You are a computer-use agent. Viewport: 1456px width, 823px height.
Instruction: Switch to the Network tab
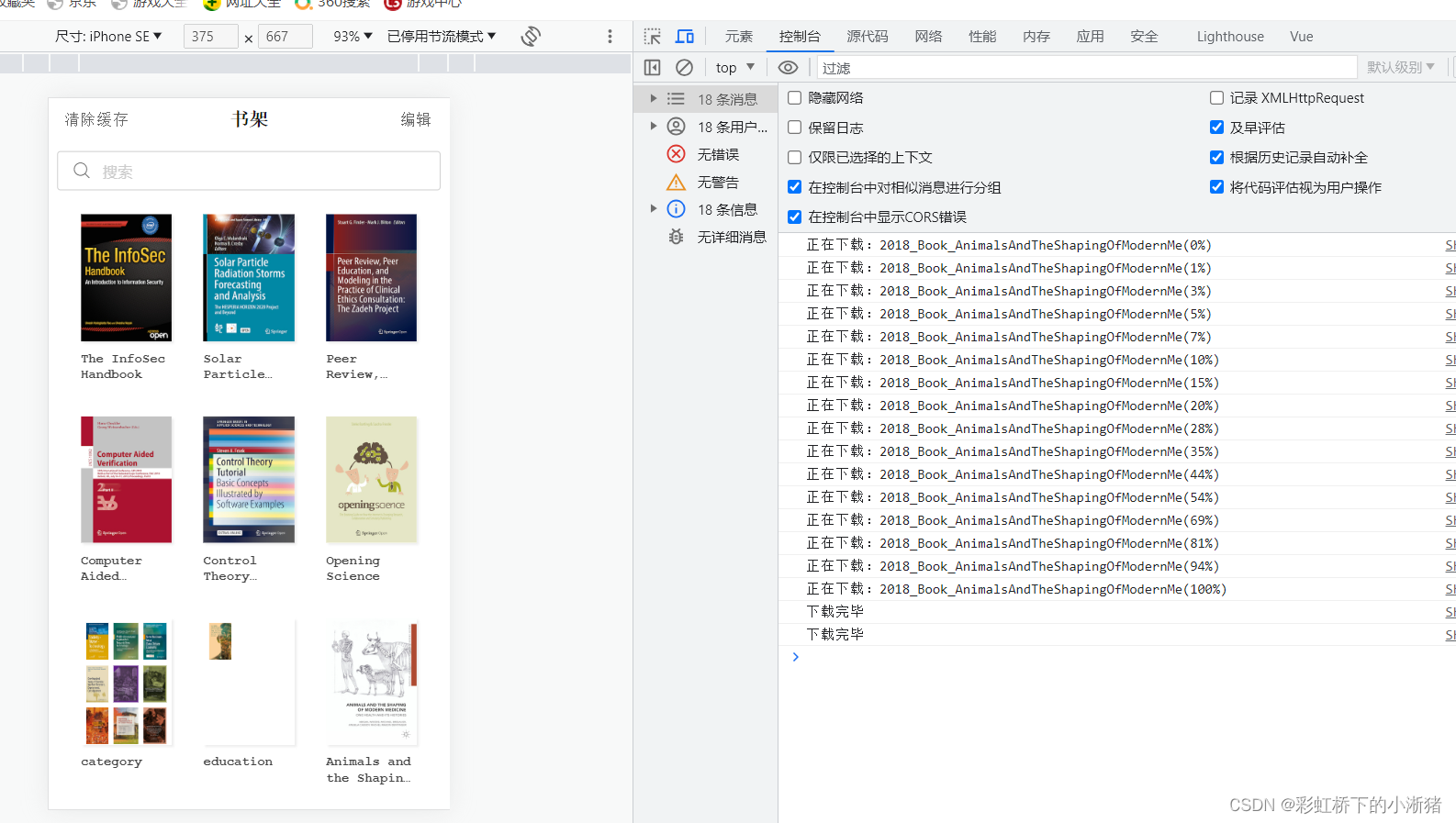click(x=928, y=37)
